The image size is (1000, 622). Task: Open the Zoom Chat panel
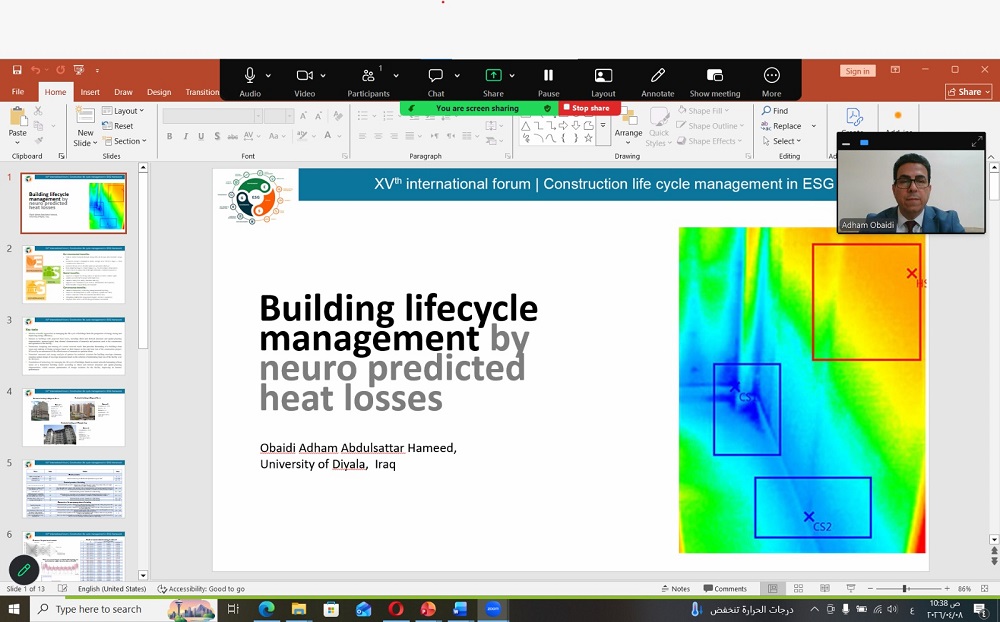pyautogui.click(x=436, y=76)
